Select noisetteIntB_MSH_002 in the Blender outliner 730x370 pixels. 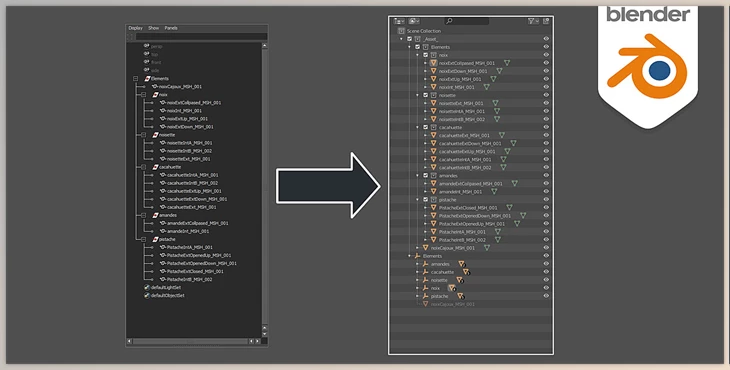click(461, 119)
